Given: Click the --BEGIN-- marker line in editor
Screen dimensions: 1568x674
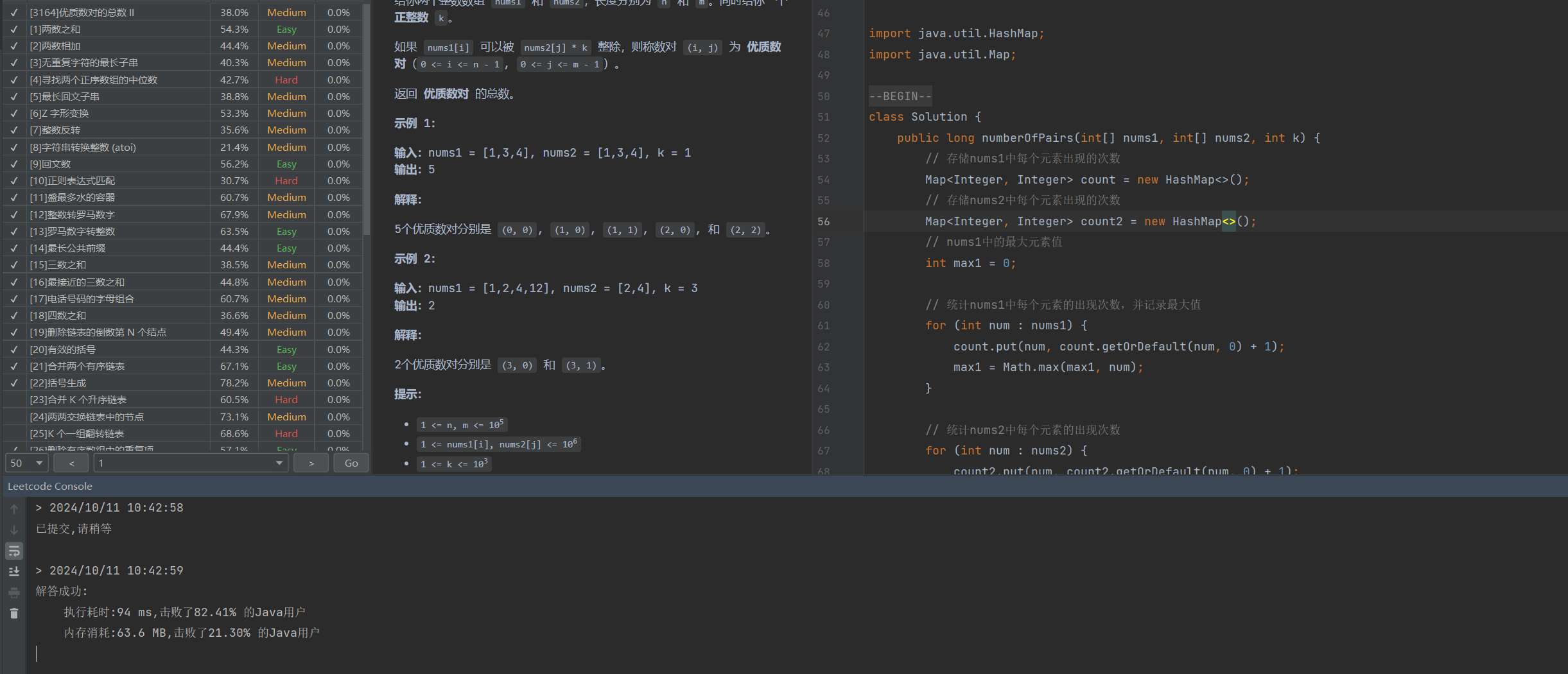Looking at the screenshot, I should (900, 96).
